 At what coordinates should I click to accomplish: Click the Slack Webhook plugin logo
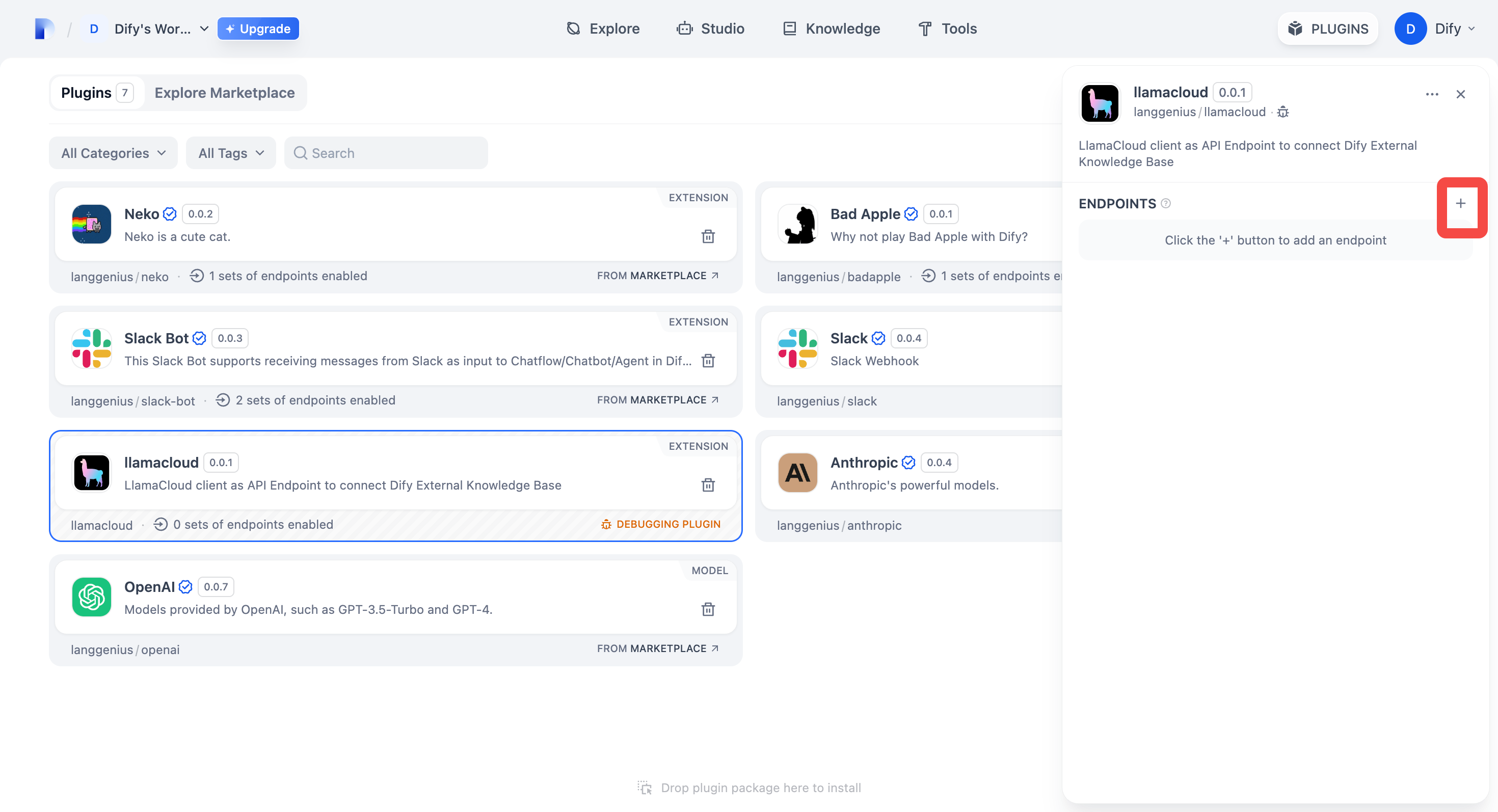(x=798, y=348)
